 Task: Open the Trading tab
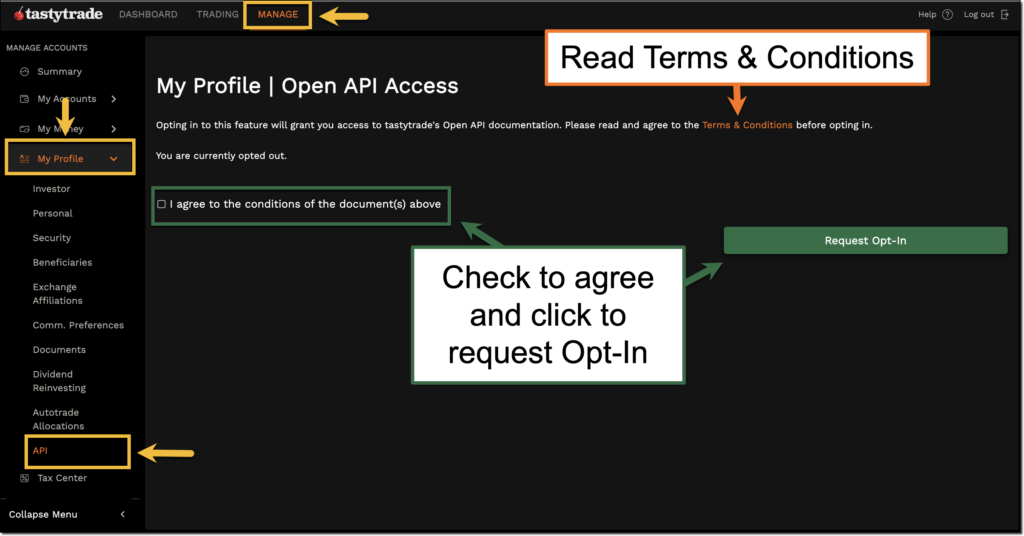pyautogui.click(x=217, y=14)
